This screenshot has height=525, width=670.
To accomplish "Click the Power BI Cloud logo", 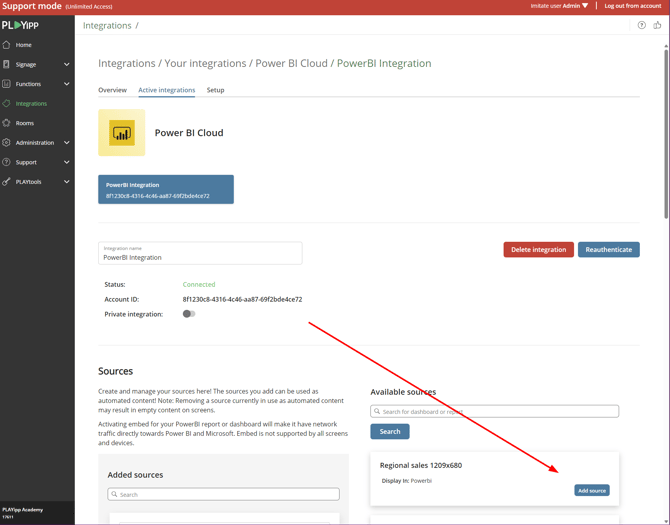I will point(122,133).
